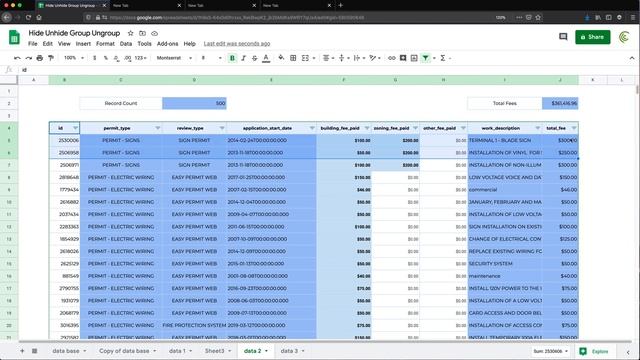Insert a chart
Image resolution: width=640 pixels, height=360 pixels.
point(414,58)
